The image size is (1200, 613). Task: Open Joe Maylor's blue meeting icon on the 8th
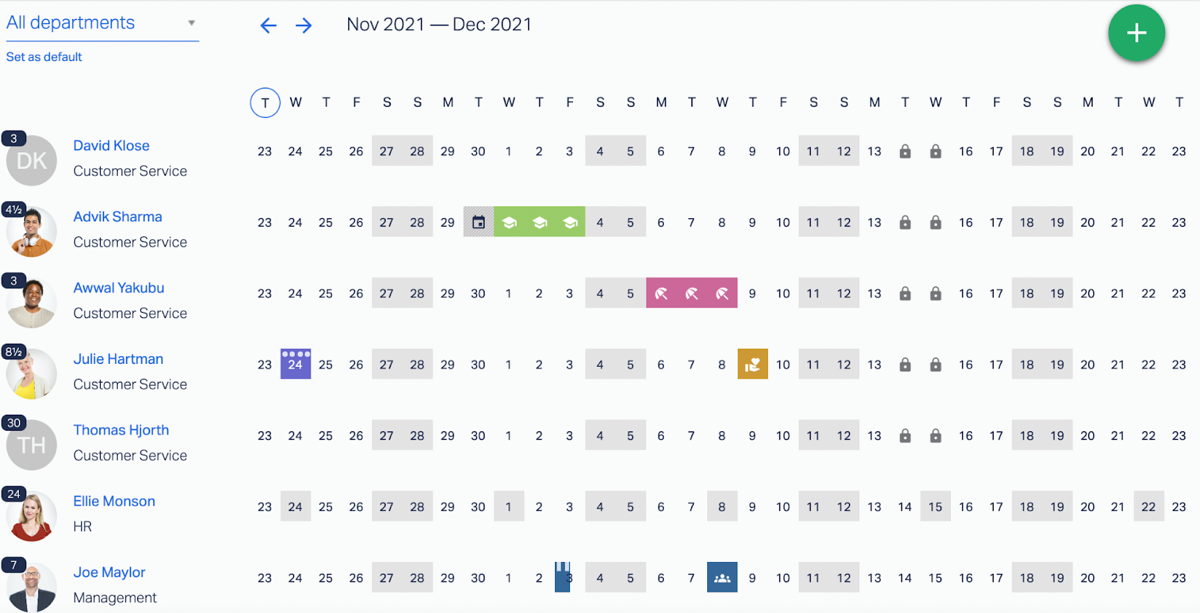coord(722,577)
